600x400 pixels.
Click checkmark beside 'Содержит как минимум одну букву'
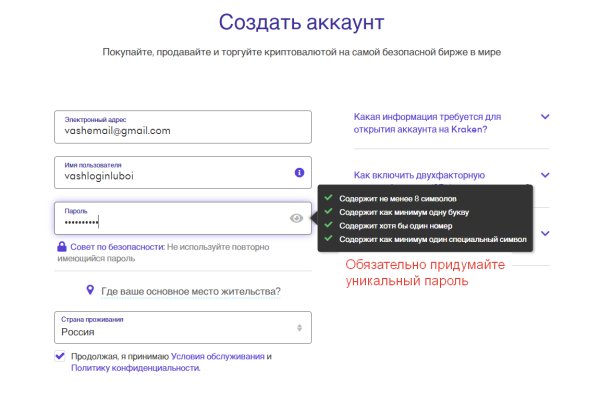coord(328,212)
